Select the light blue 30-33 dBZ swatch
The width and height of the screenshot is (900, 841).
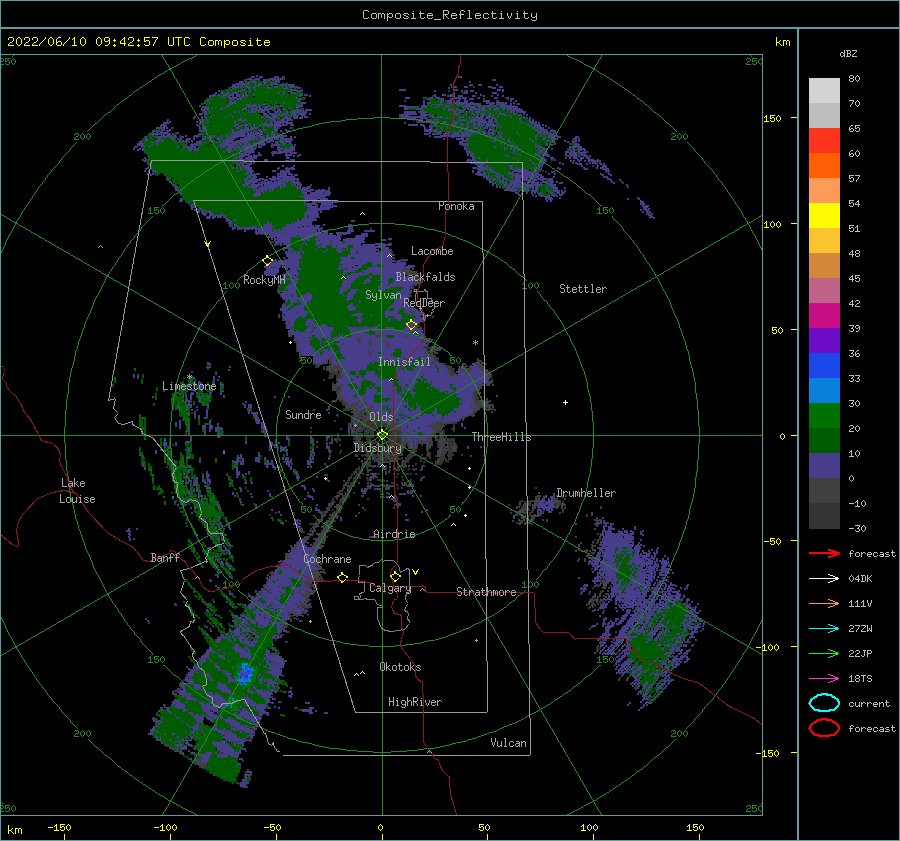tap(824, 390)
